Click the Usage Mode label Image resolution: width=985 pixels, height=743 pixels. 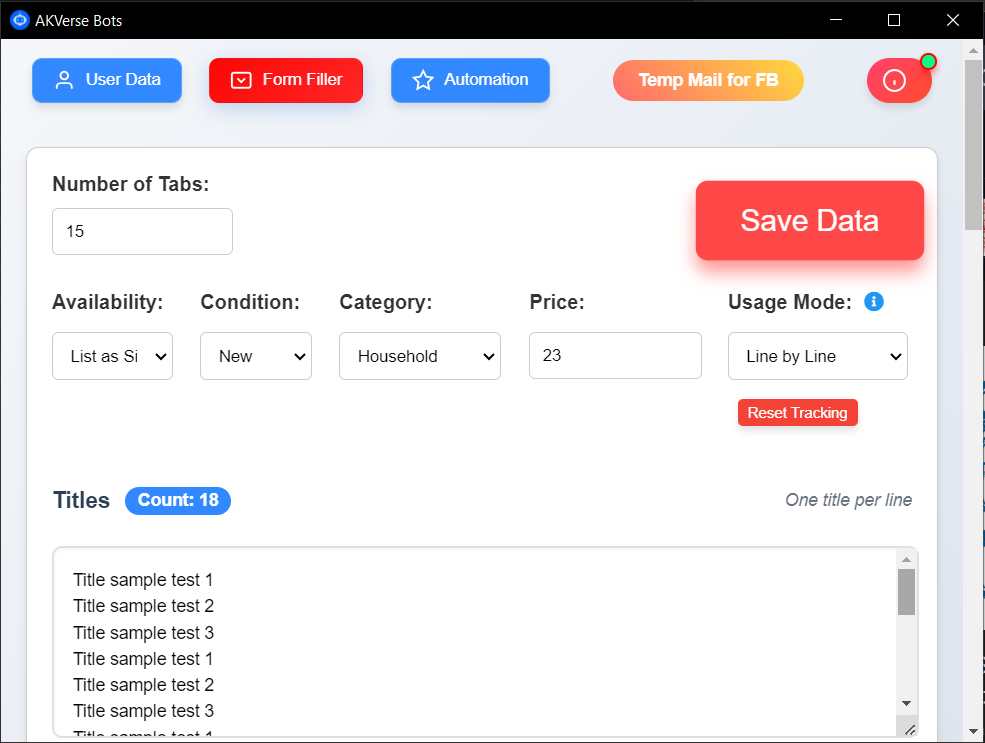tap(790, 302)
